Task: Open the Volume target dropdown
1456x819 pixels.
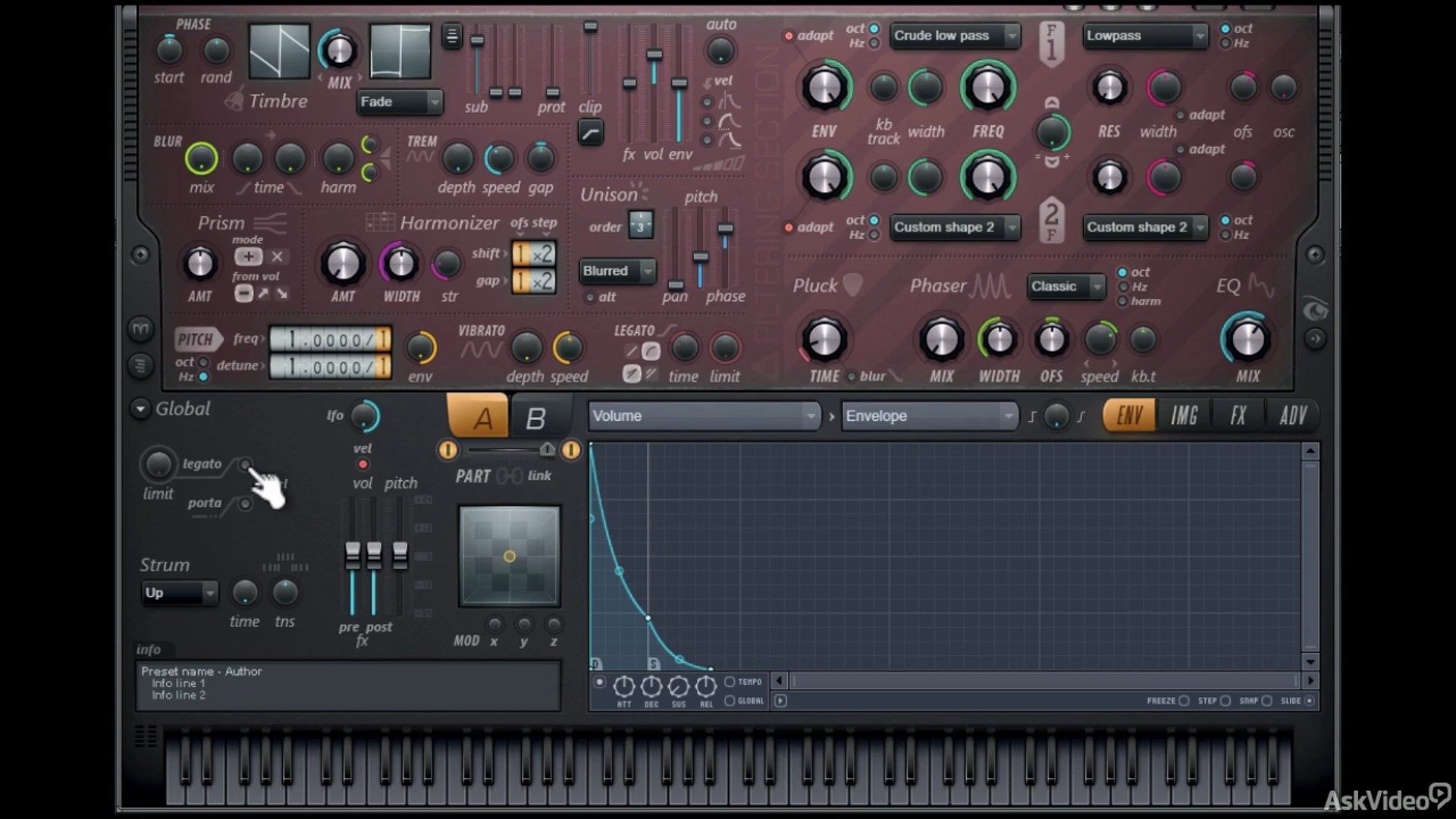Action: pyautogui.click(x=704, y=416)
